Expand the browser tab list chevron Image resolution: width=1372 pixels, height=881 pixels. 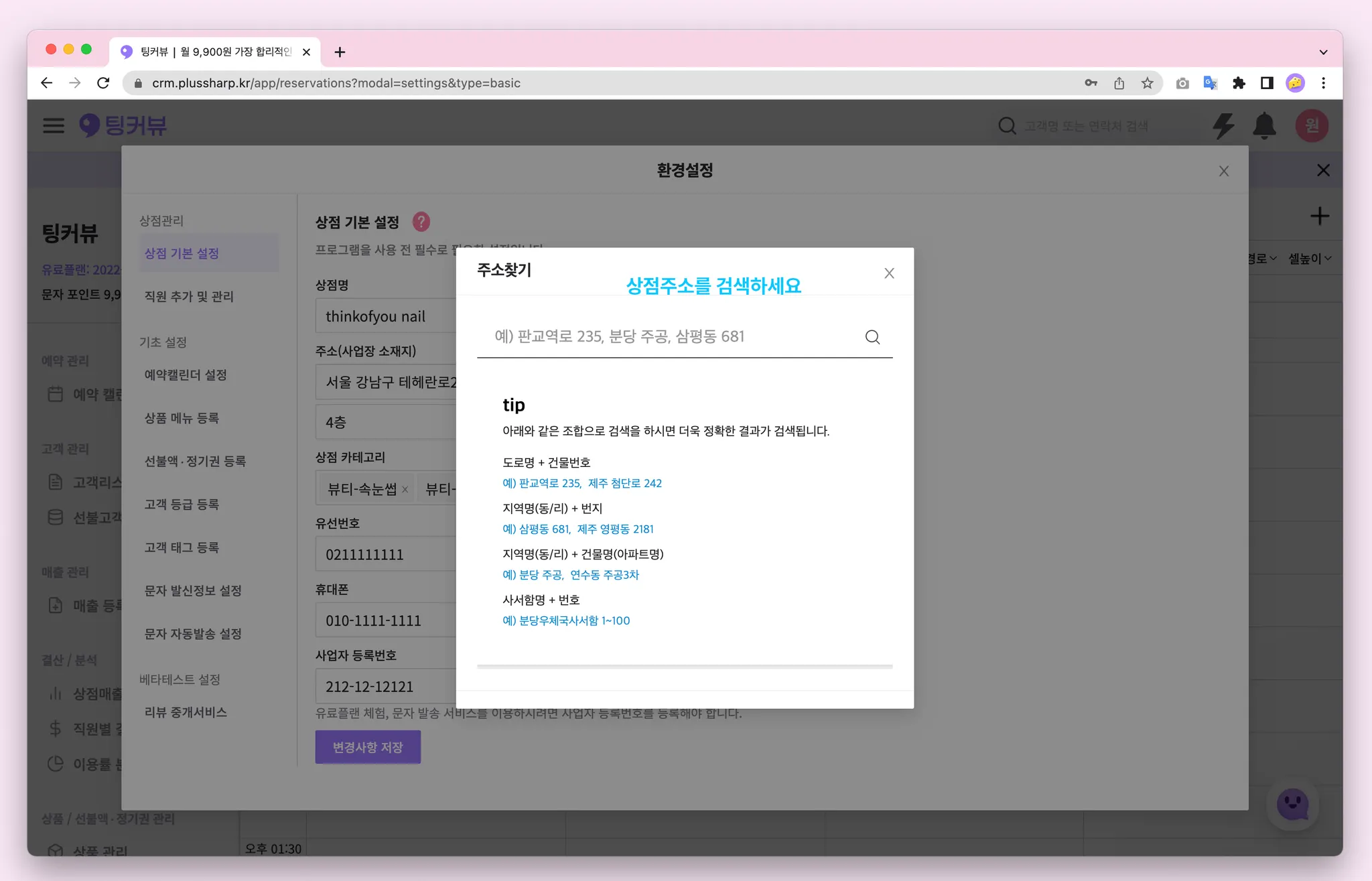[x=1323, y=52]
